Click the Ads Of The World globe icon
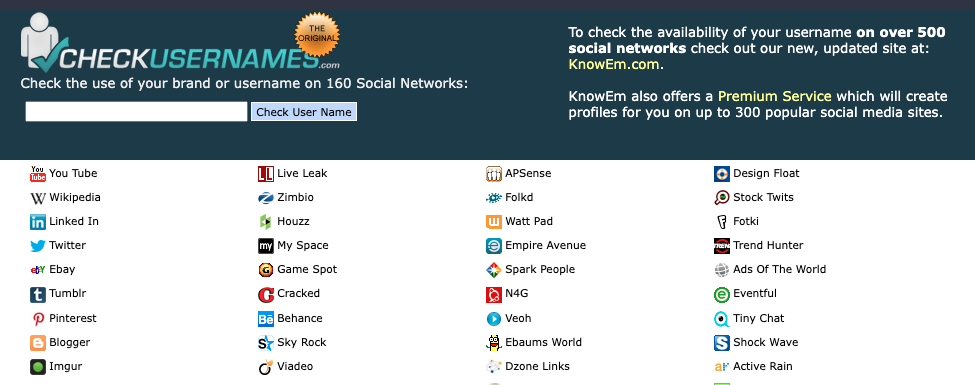 tap(722, 270)
